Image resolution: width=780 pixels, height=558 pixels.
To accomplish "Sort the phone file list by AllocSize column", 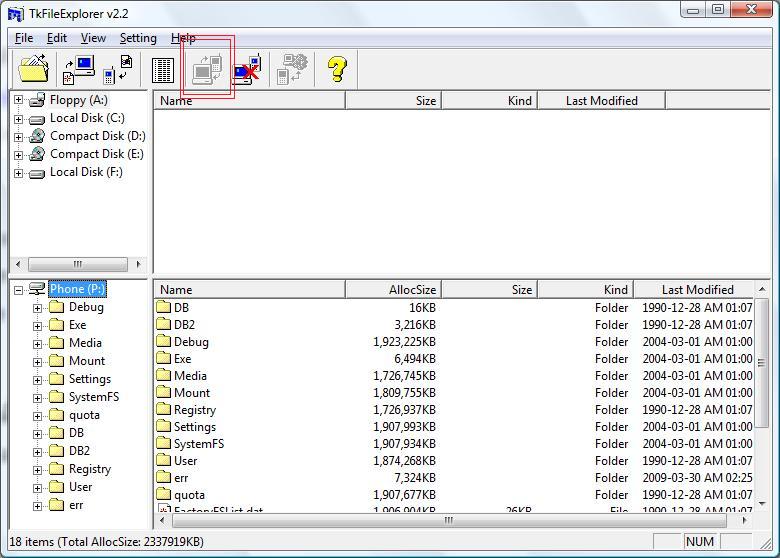I will click(x=393, y=289).
